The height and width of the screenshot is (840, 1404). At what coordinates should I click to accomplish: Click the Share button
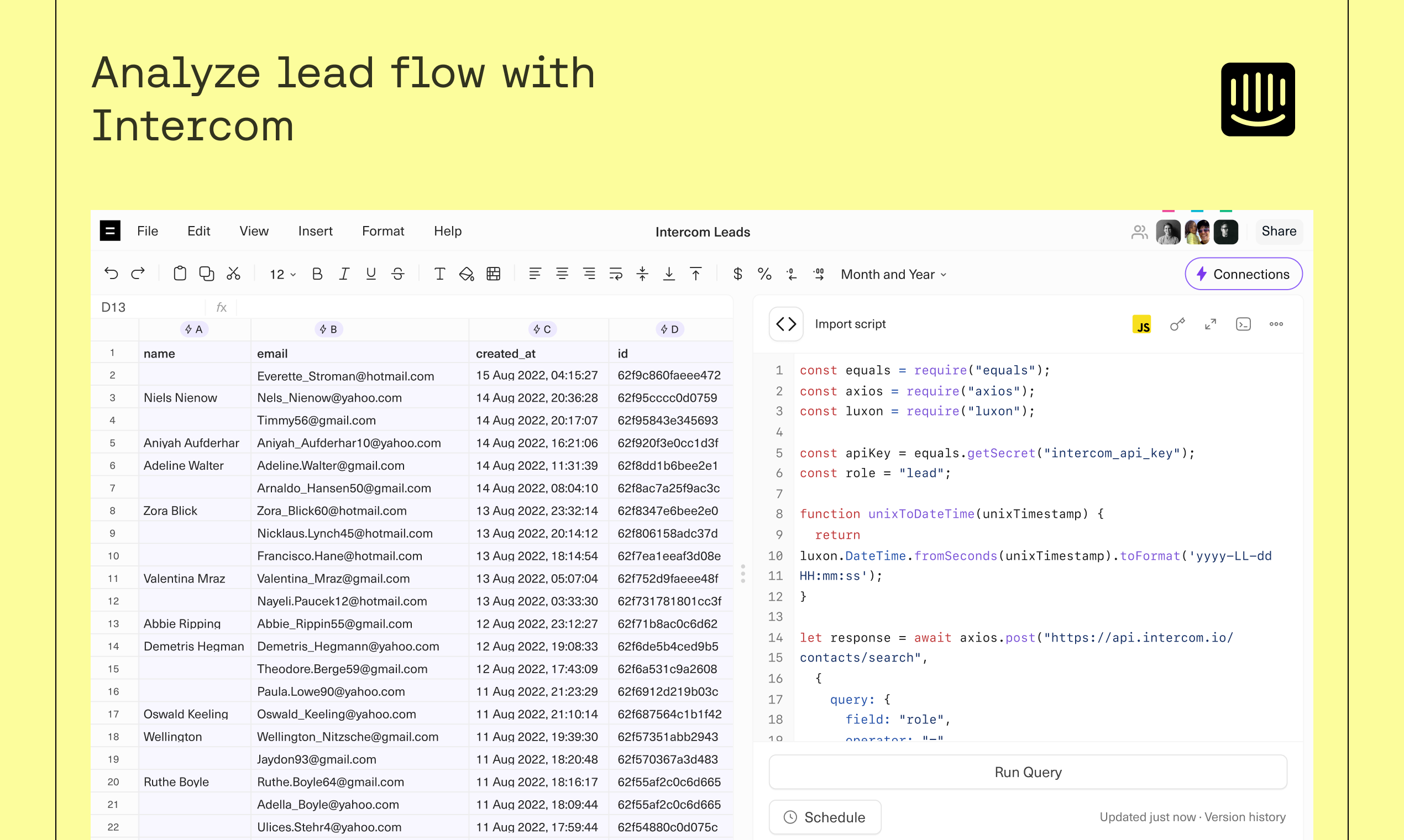point(1279,231)
